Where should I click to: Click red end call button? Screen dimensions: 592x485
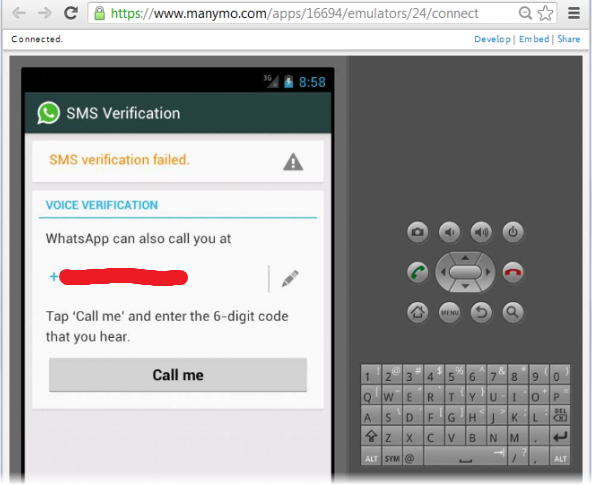coord(513,272)
